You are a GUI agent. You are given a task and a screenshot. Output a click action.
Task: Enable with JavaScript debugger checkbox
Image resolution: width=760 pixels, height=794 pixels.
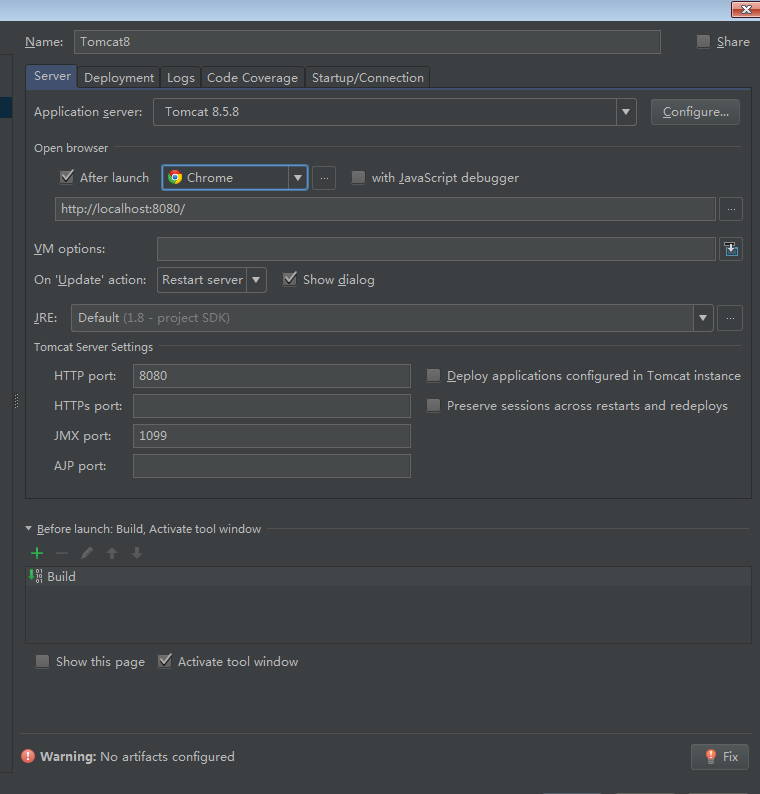click(358, 177)
